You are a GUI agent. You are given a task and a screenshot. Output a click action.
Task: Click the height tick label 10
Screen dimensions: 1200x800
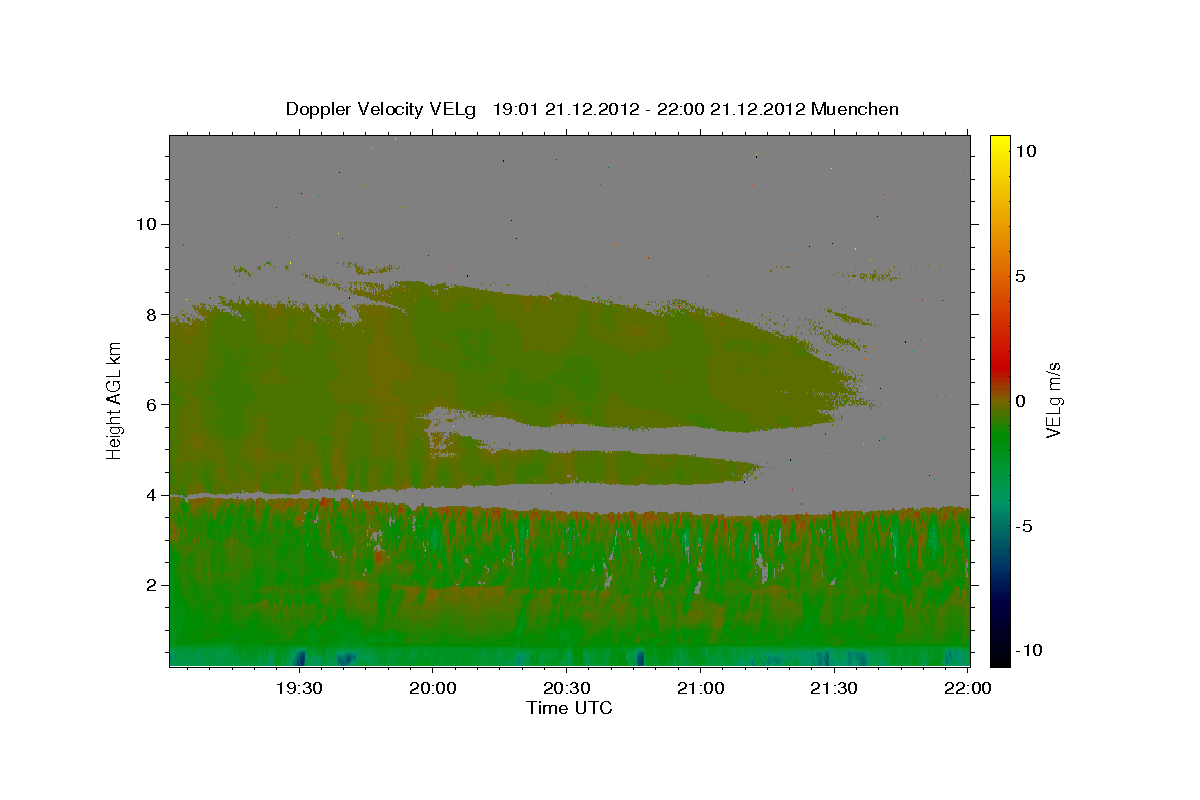pos(146,224)
